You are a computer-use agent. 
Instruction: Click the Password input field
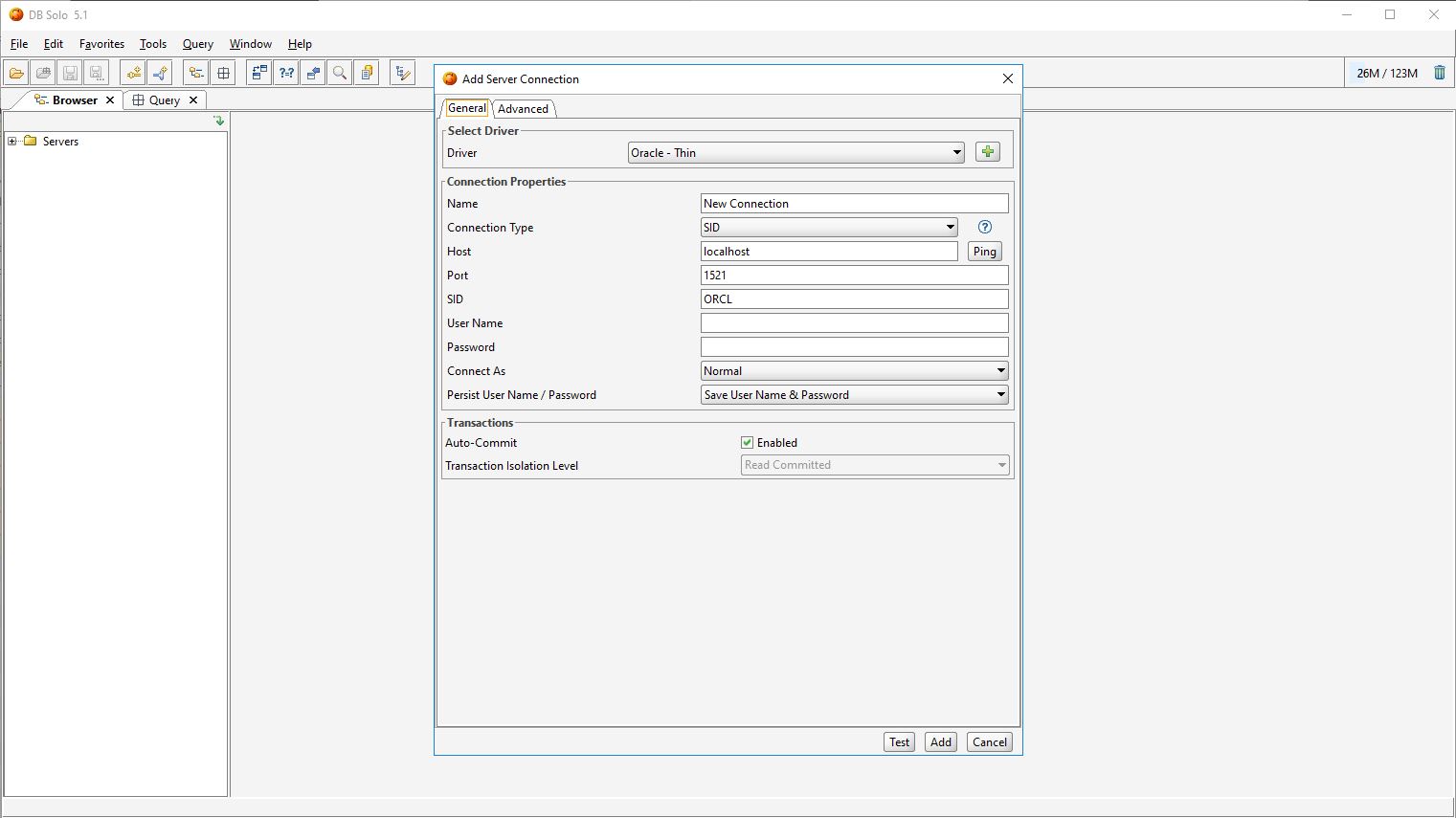point(855,346)
